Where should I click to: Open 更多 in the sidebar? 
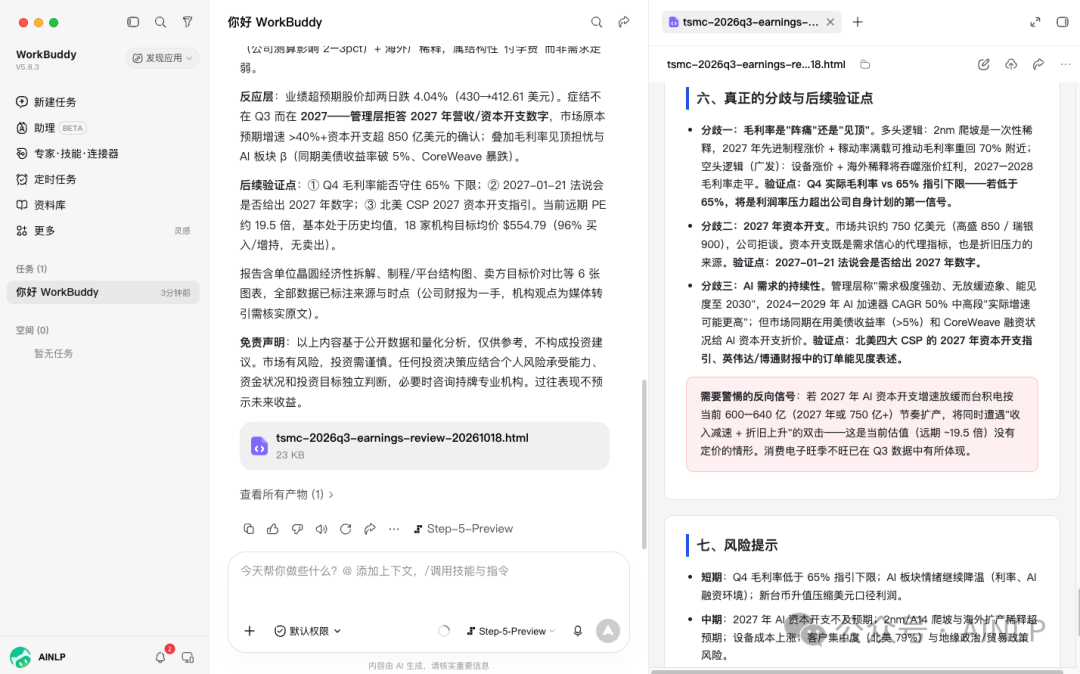pyautogui.click(x=36, y=231)
